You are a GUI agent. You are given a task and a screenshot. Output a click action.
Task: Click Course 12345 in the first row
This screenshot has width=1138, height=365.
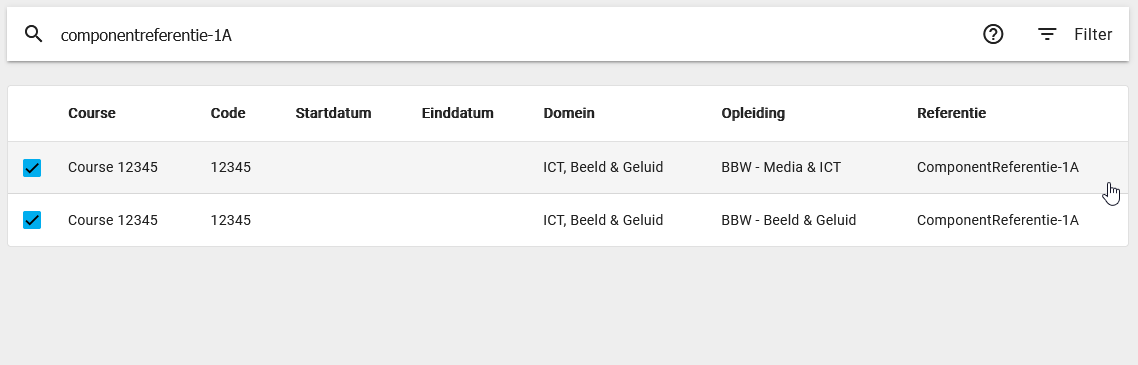(x=112, y=168)
